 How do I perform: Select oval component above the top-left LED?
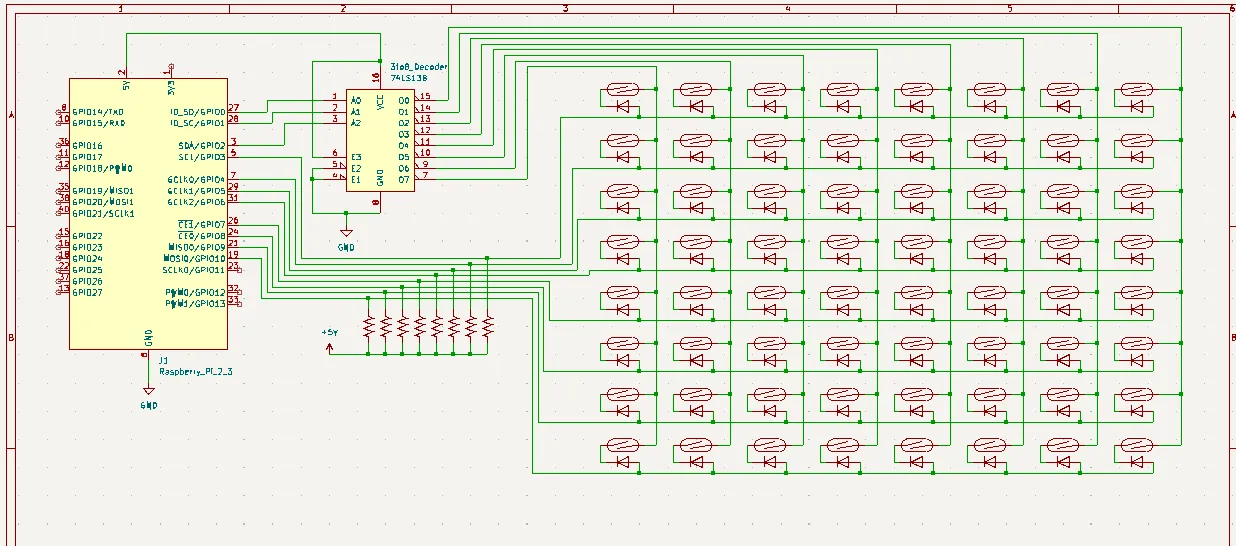[x=625, y=89]
